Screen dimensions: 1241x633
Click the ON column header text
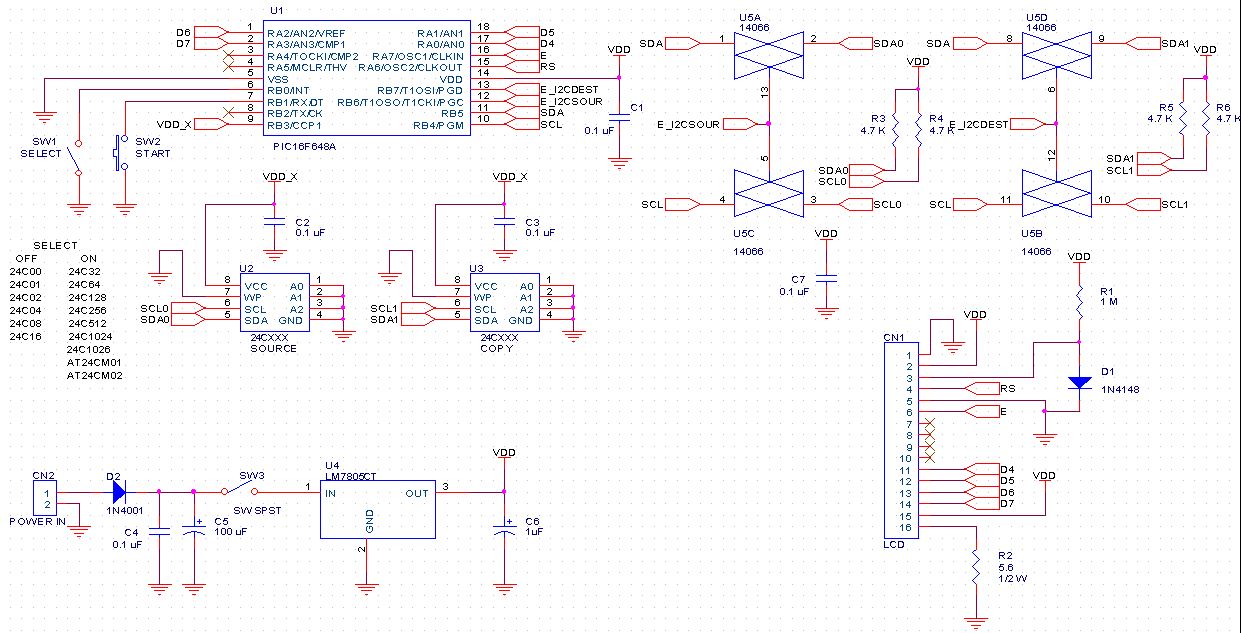click(89, 259)
